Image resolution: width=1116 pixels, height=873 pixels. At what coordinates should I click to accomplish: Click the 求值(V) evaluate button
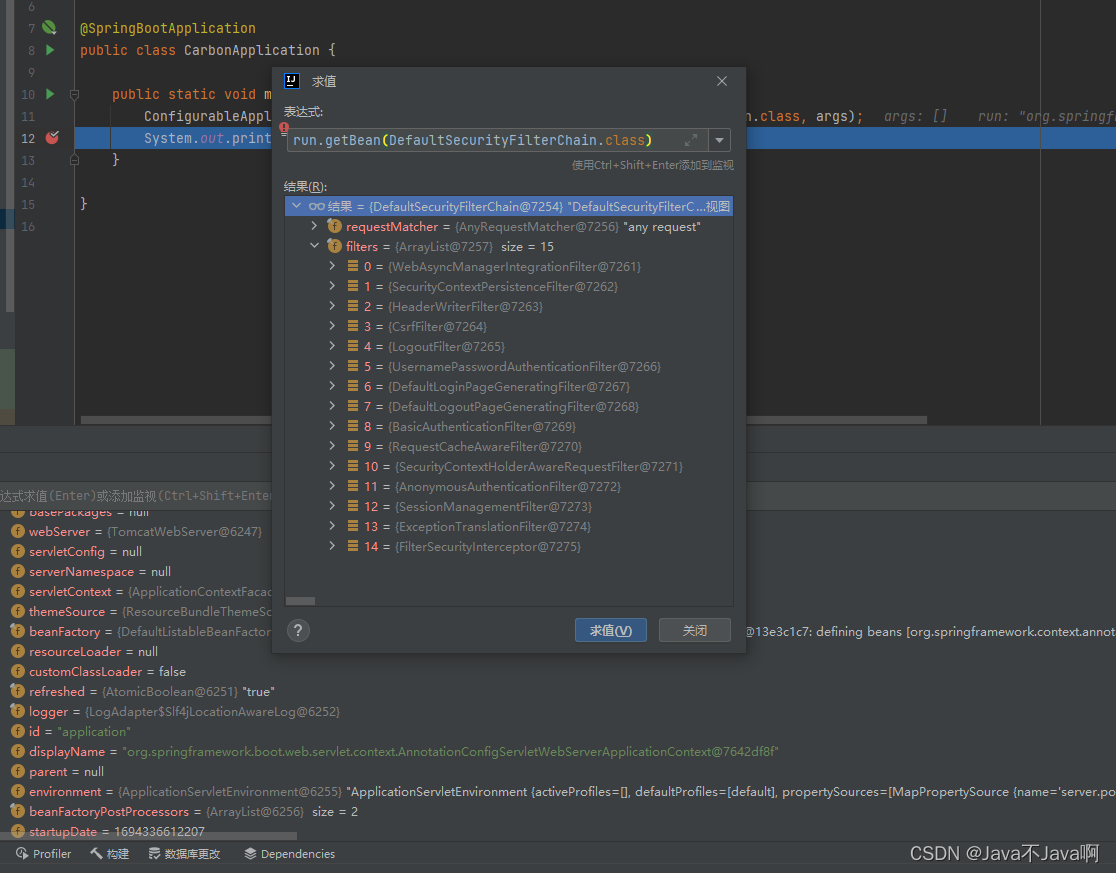point(610,630)
